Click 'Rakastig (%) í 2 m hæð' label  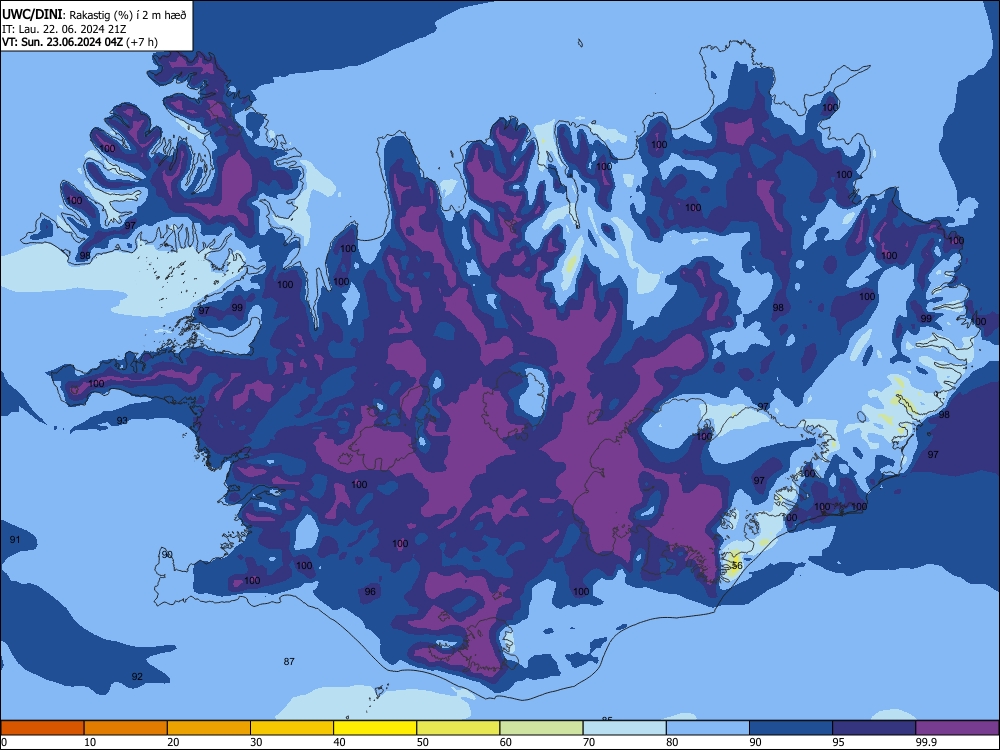pos(128,15)
